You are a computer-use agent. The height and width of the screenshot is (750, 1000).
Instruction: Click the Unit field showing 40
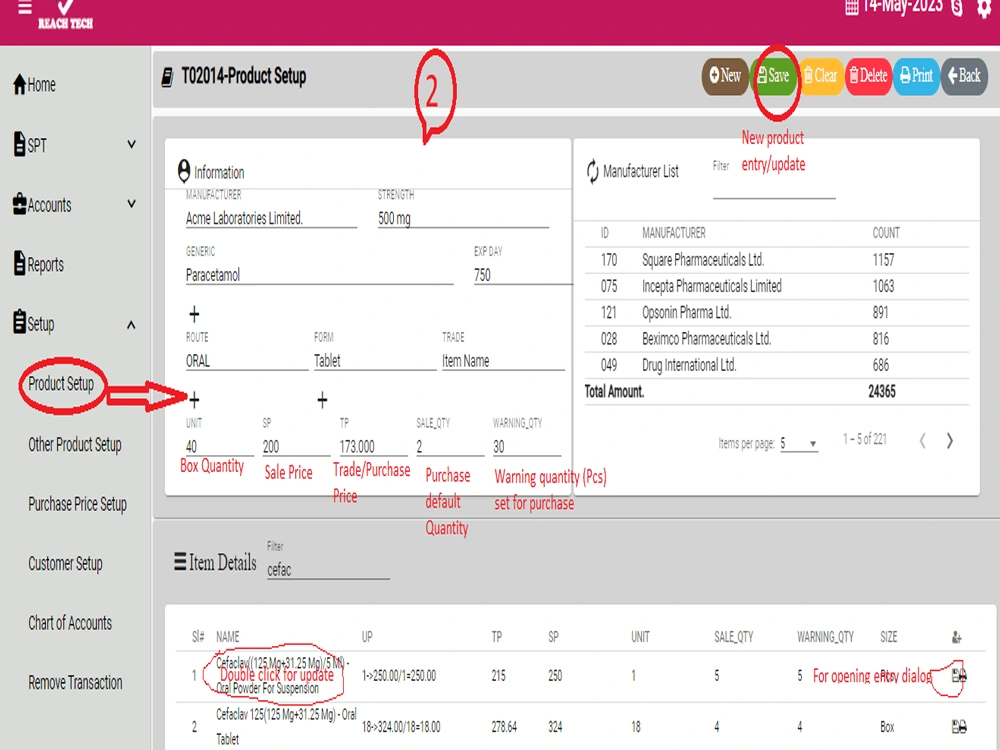(x=219, y=446)
